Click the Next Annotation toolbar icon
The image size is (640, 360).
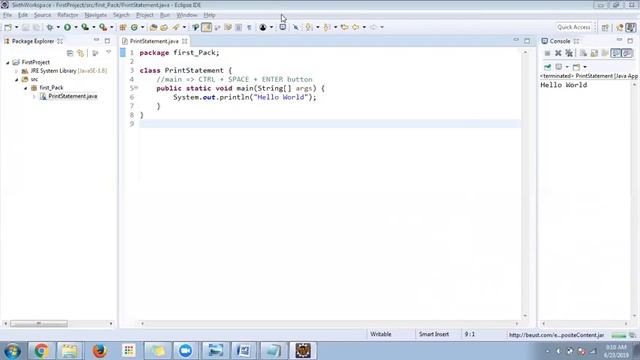click(309, 27)
